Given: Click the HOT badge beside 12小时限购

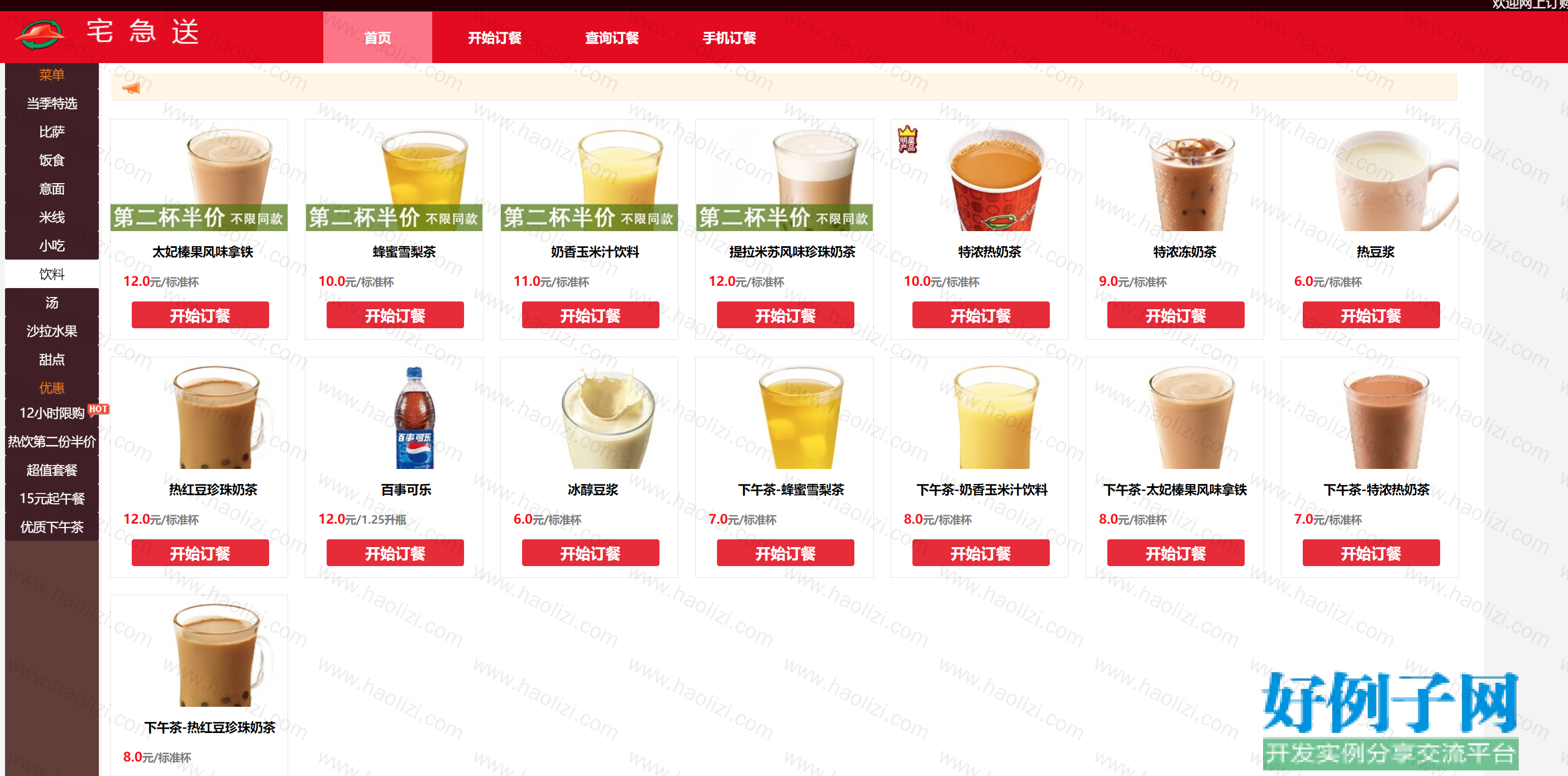Looking at the screenshot, I should pyautogui.click(x=98, y=409).
